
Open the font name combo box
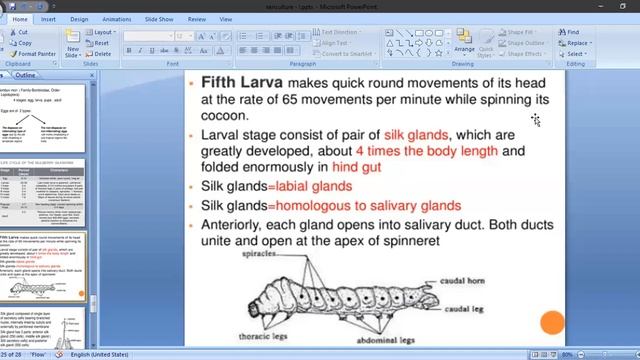(x=148, y=36)
